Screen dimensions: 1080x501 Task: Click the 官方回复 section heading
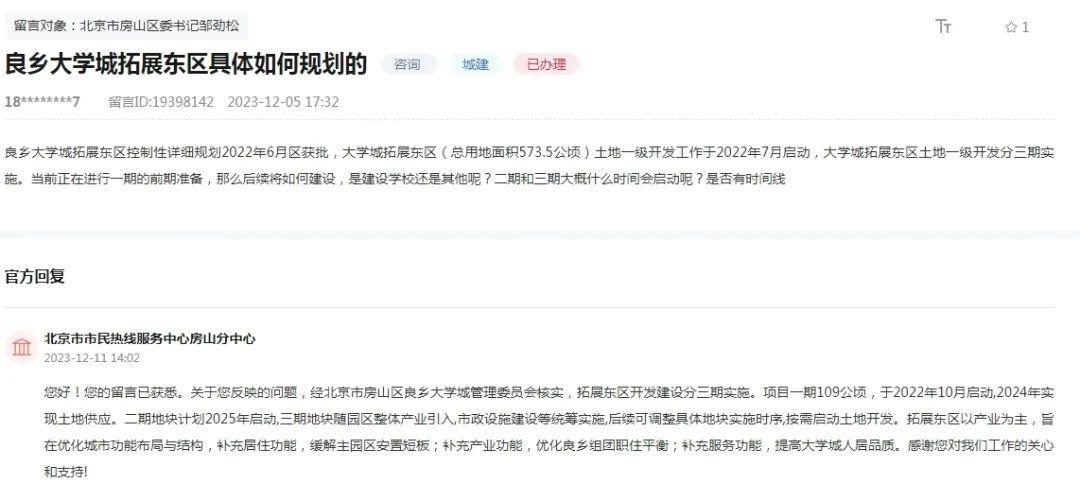click(x=34, y=276)
